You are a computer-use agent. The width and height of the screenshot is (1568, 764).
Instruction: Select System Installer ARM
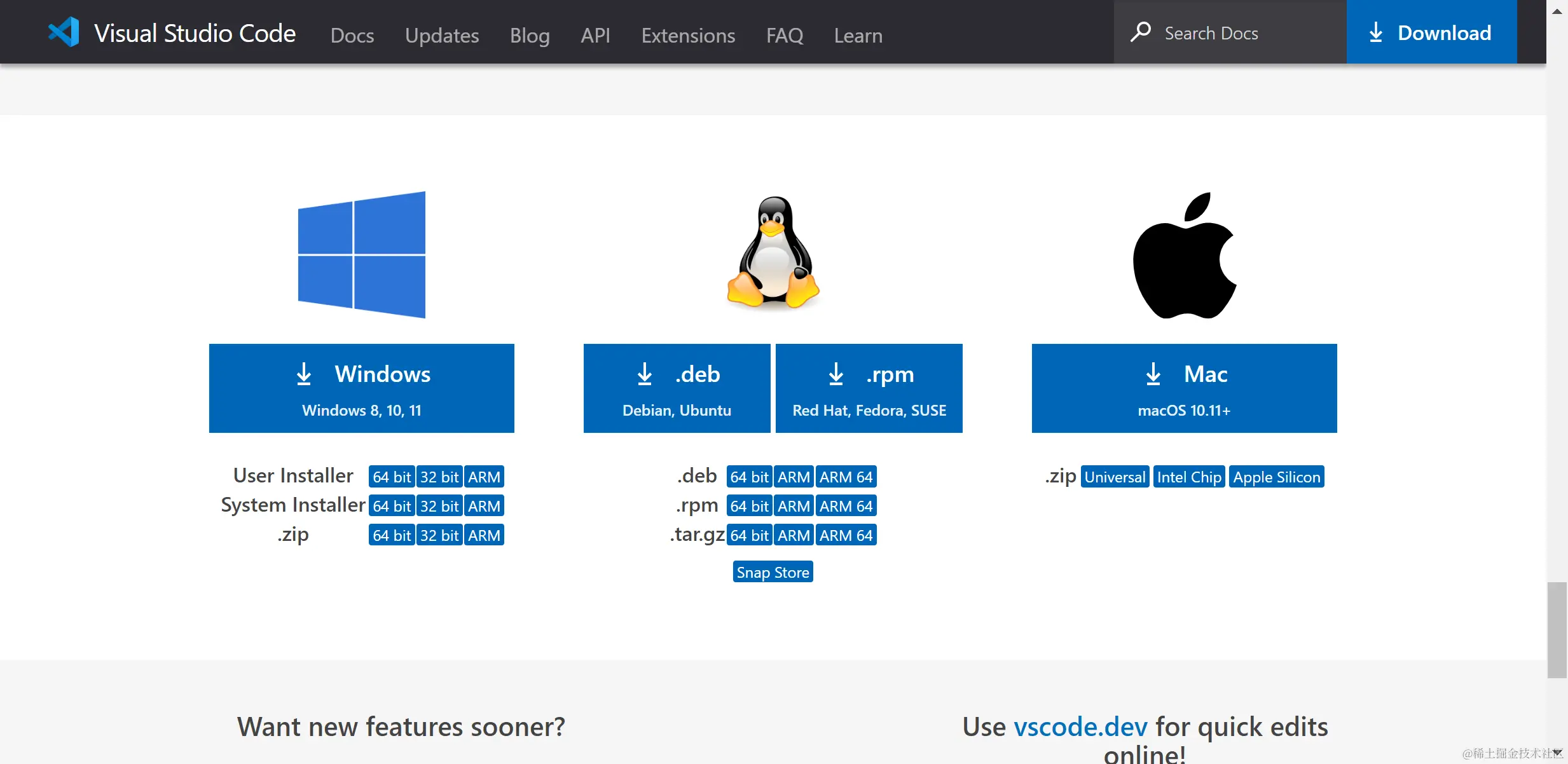click(484, 506)
